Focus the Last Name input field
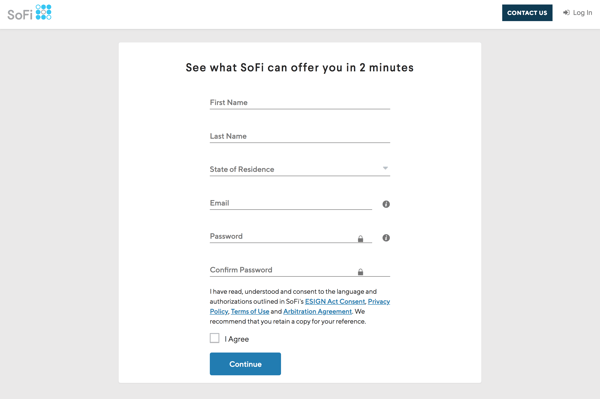The height and width of the screenshot is (399, 600). [300, 136]
